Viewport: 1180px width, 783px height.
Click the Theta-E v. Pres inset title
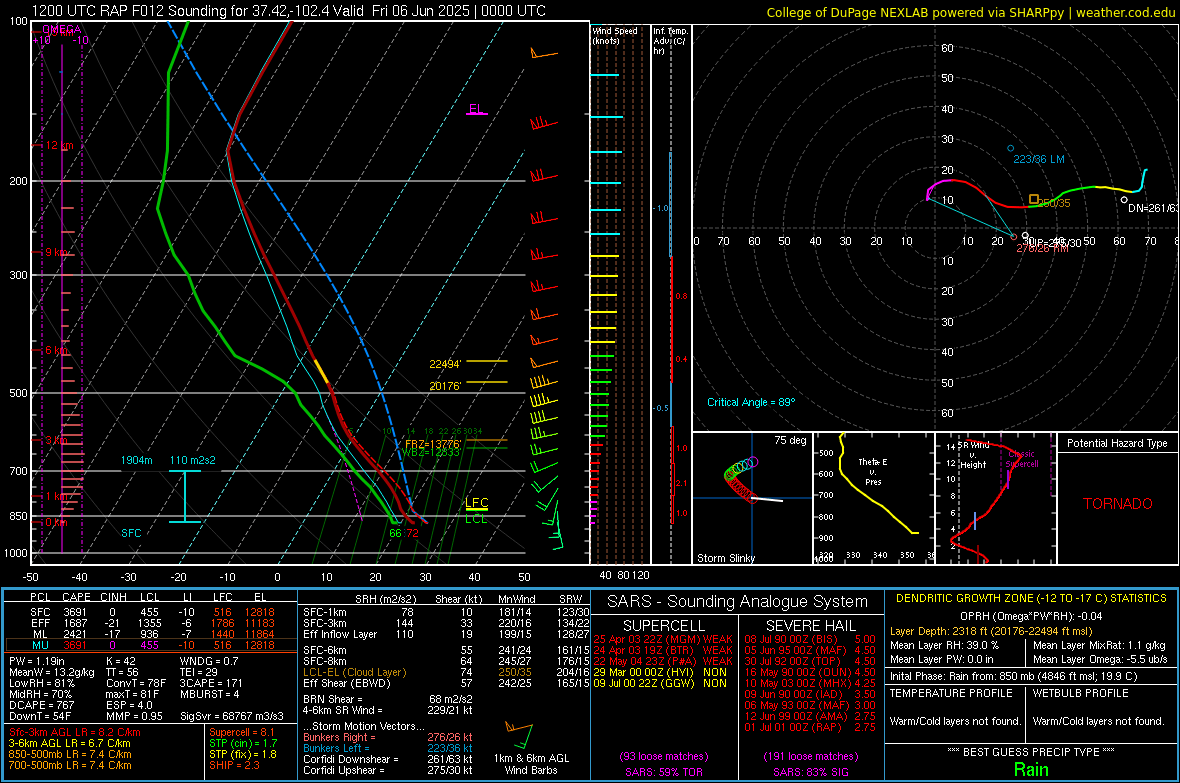click(x=873, y=471)
